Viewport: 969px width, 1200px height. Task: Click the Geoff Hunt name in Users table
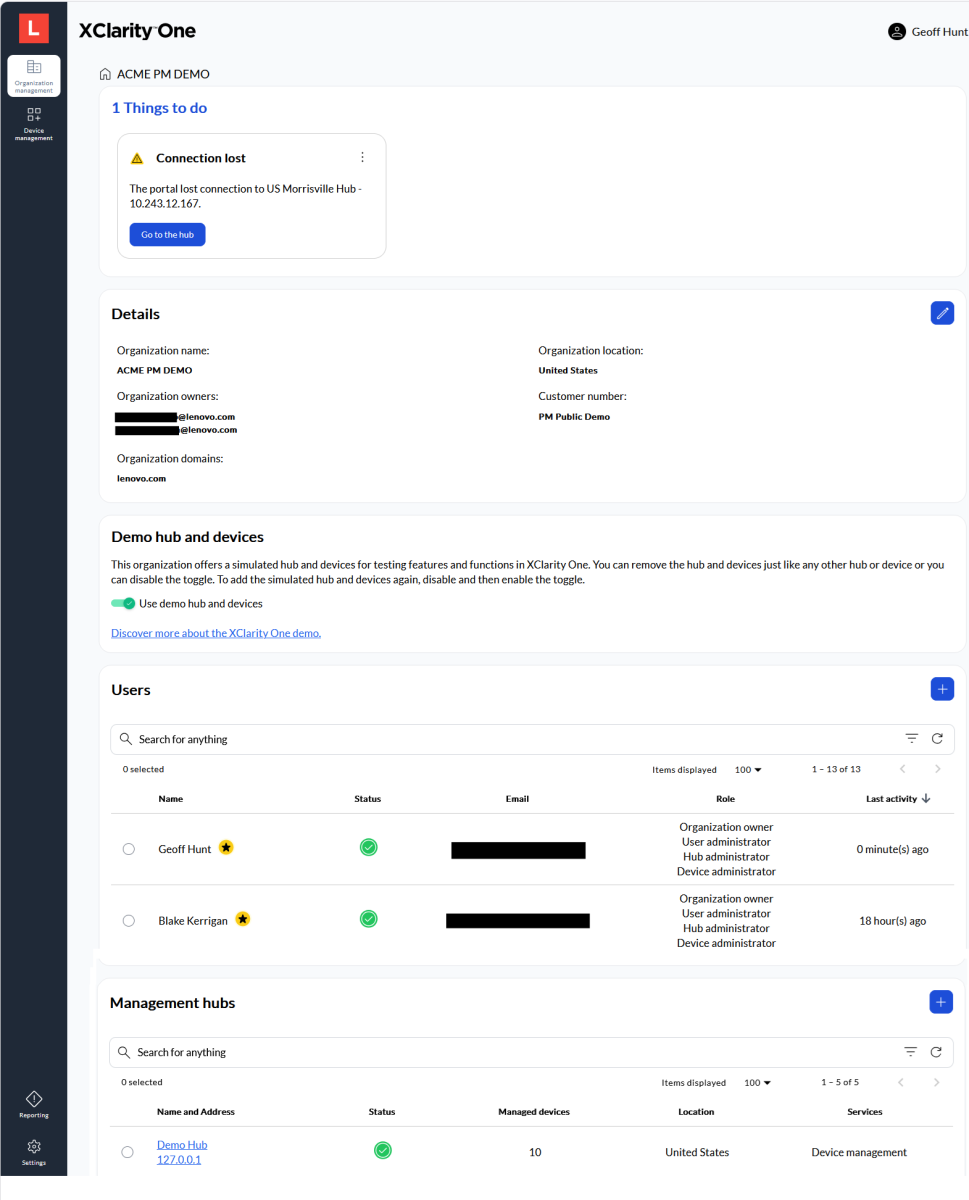185,849
